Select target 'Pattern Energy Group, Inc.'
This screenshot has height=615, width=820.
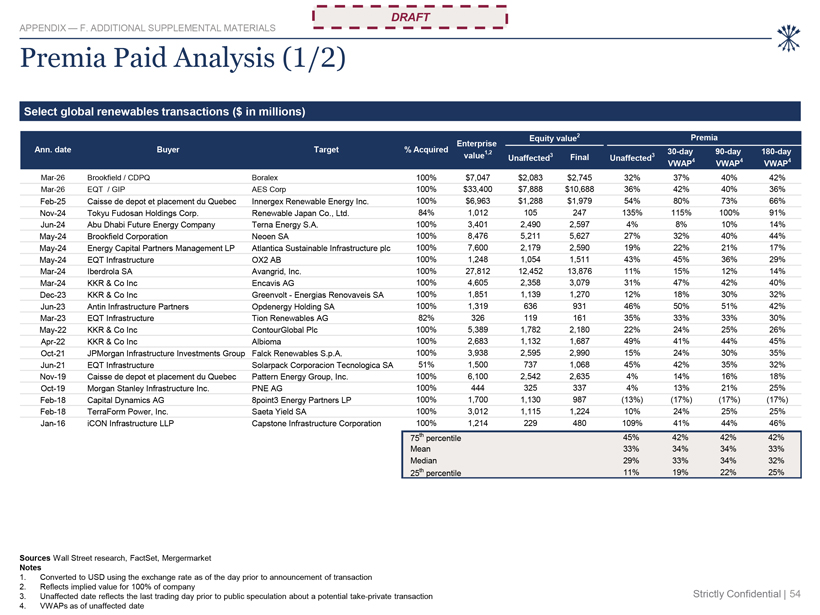click(300, 377)
